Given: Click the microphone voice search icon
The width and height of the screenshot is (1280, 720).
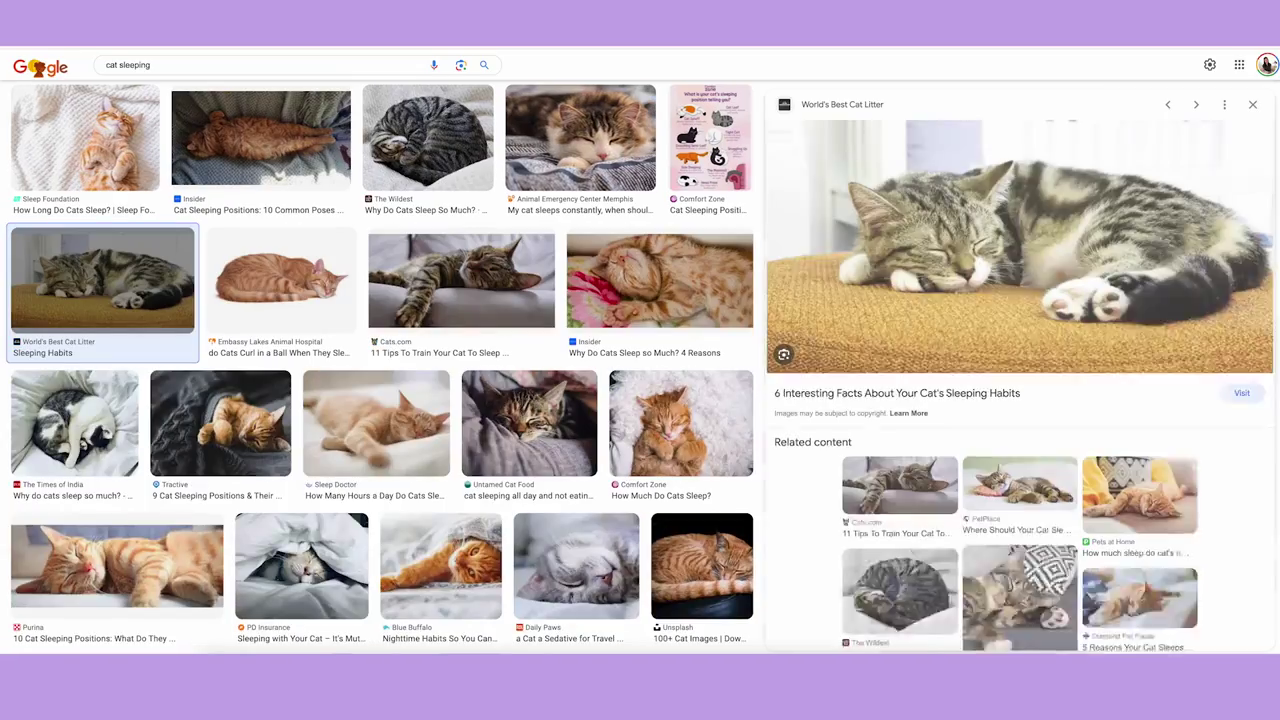Looking at the screenshot, I should pos(434,65).
